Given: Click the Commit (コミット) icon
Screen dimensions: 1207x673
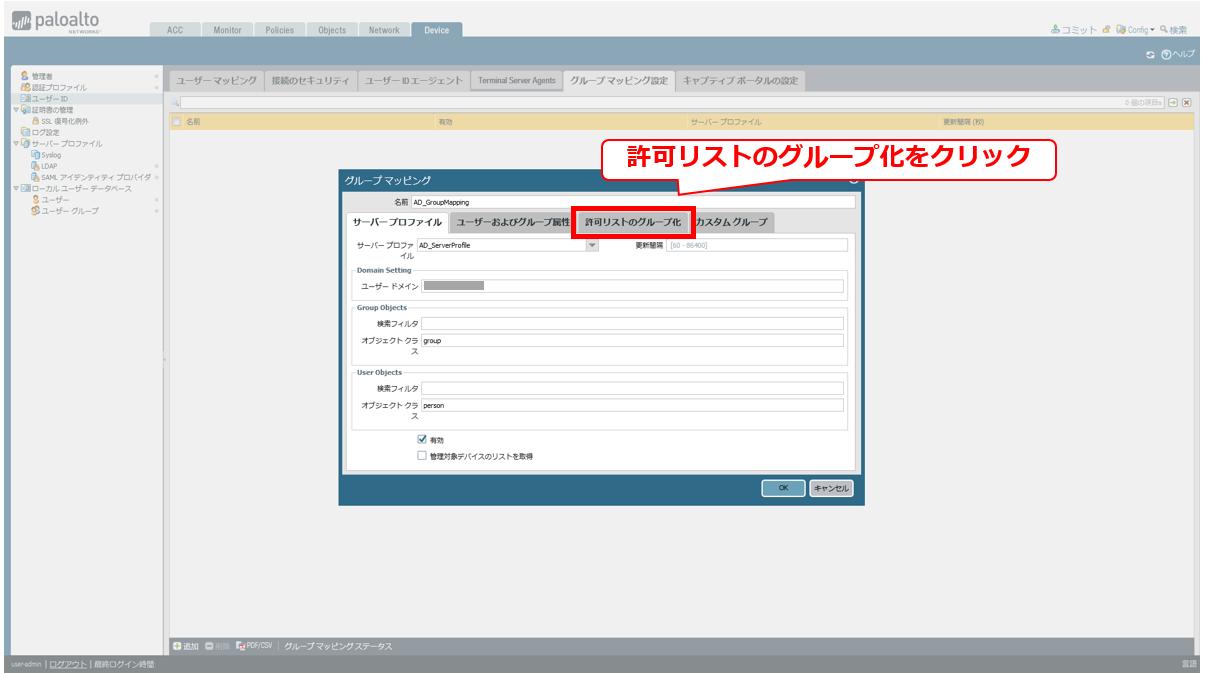Looking at the screenshot, I should [1056, 30].
